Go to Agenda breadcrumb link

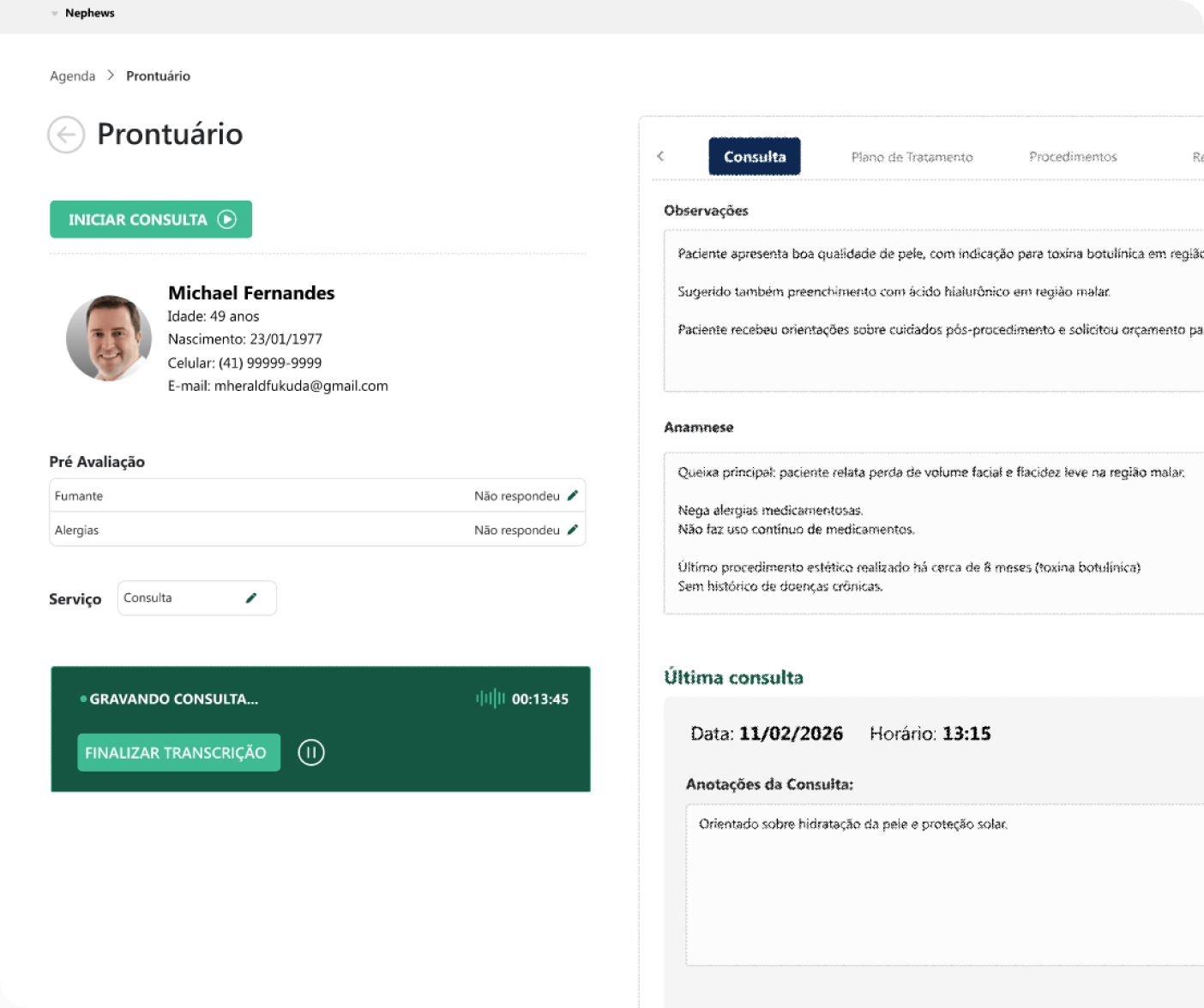click(73, 76)
